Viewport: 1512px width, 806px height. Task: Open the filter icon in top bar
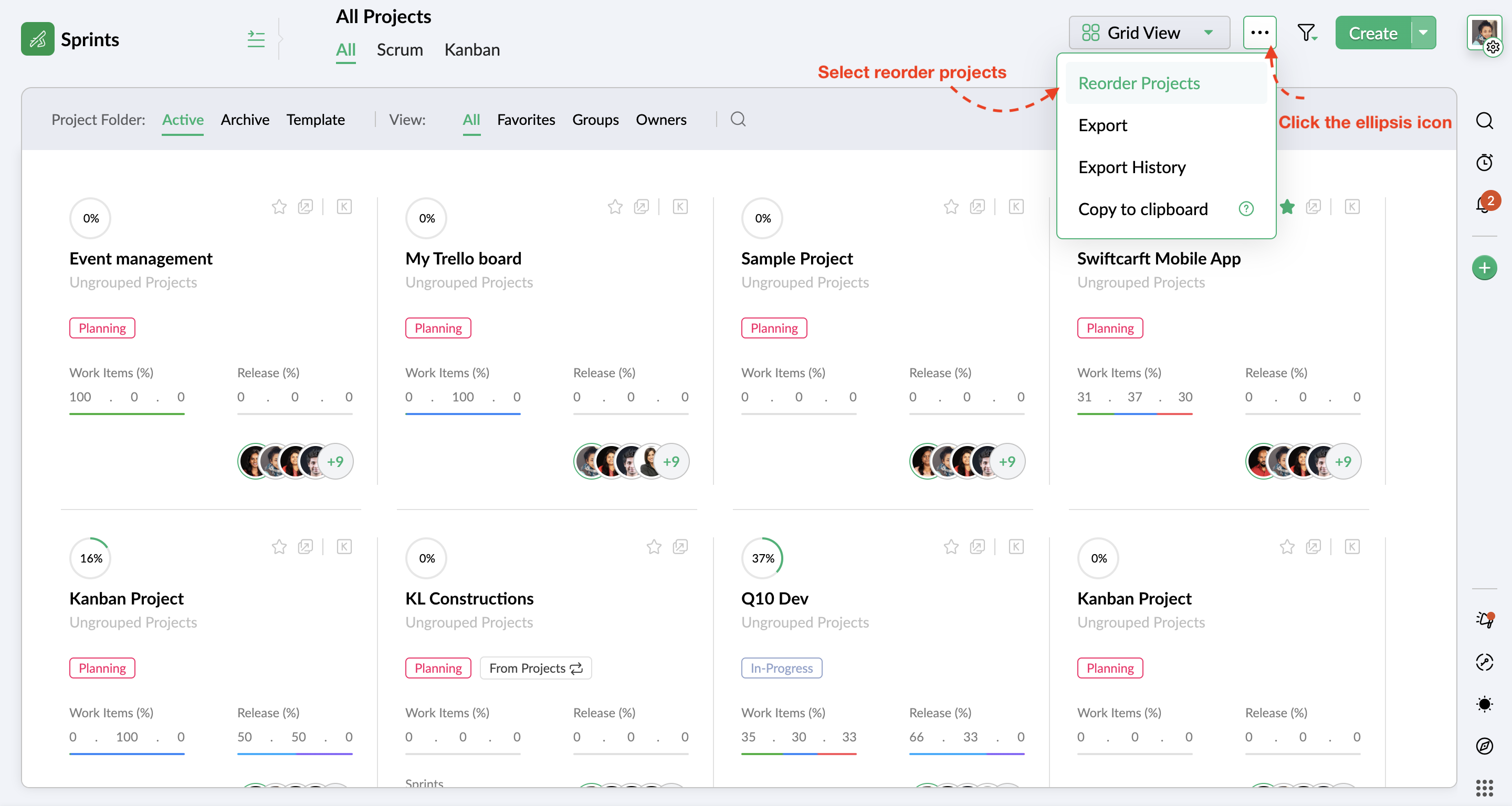1307,33
